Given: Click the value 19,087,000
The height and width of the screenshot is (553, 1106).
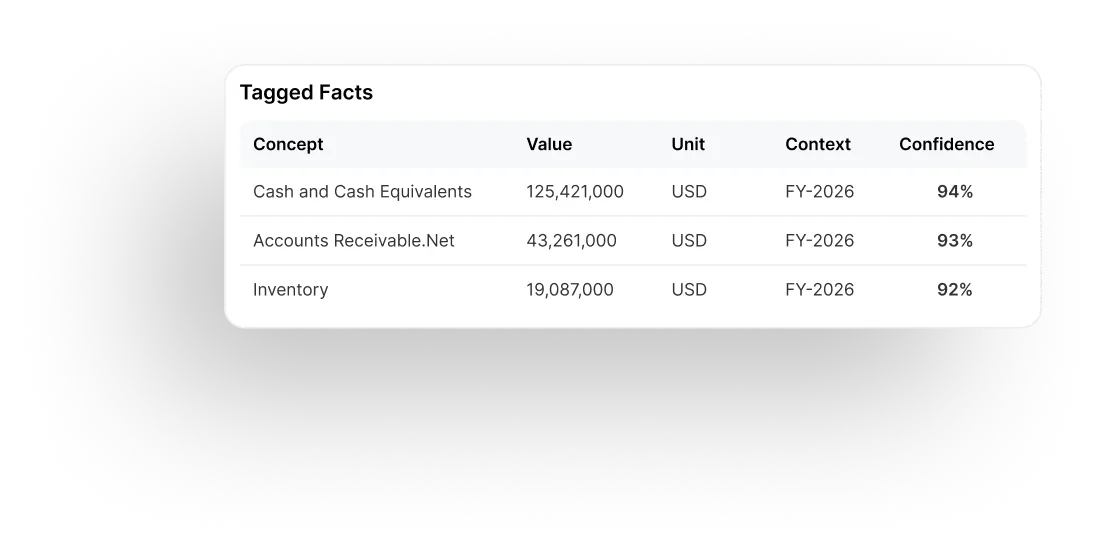Looking at the screenshot, I should click(x=570, y=290).
